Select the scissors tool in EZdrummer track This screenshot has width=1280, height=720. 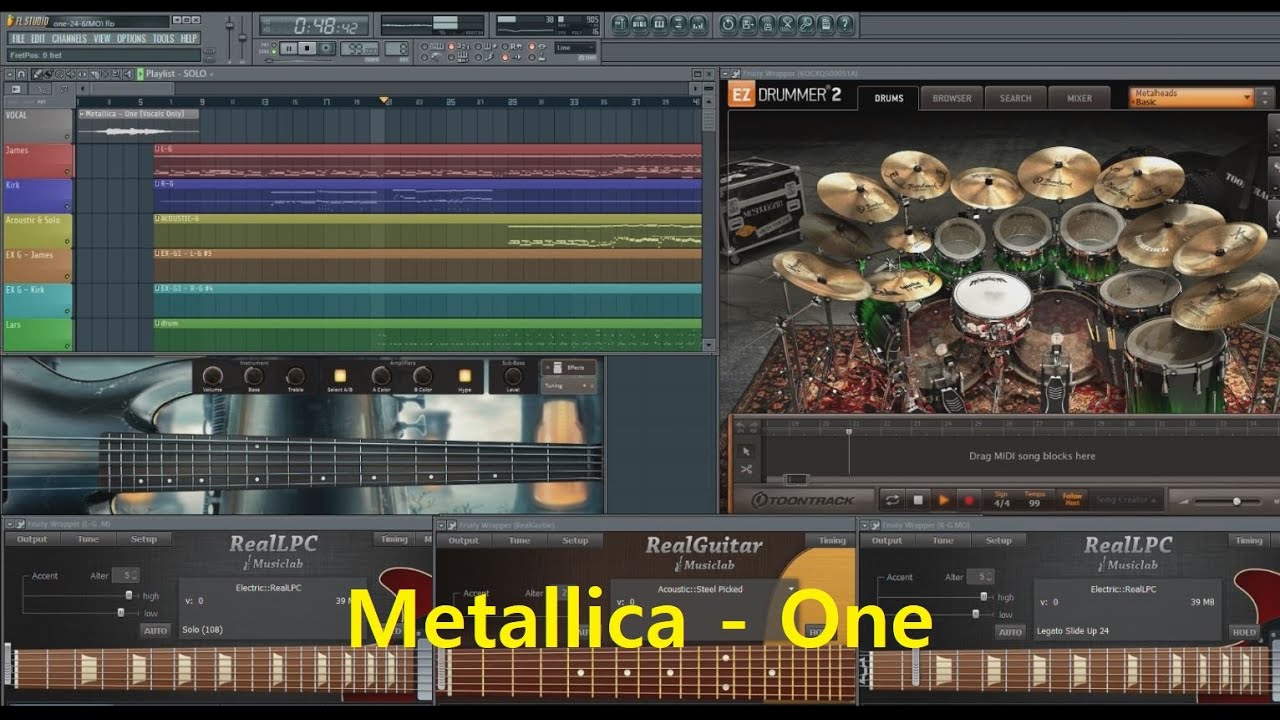746,469
